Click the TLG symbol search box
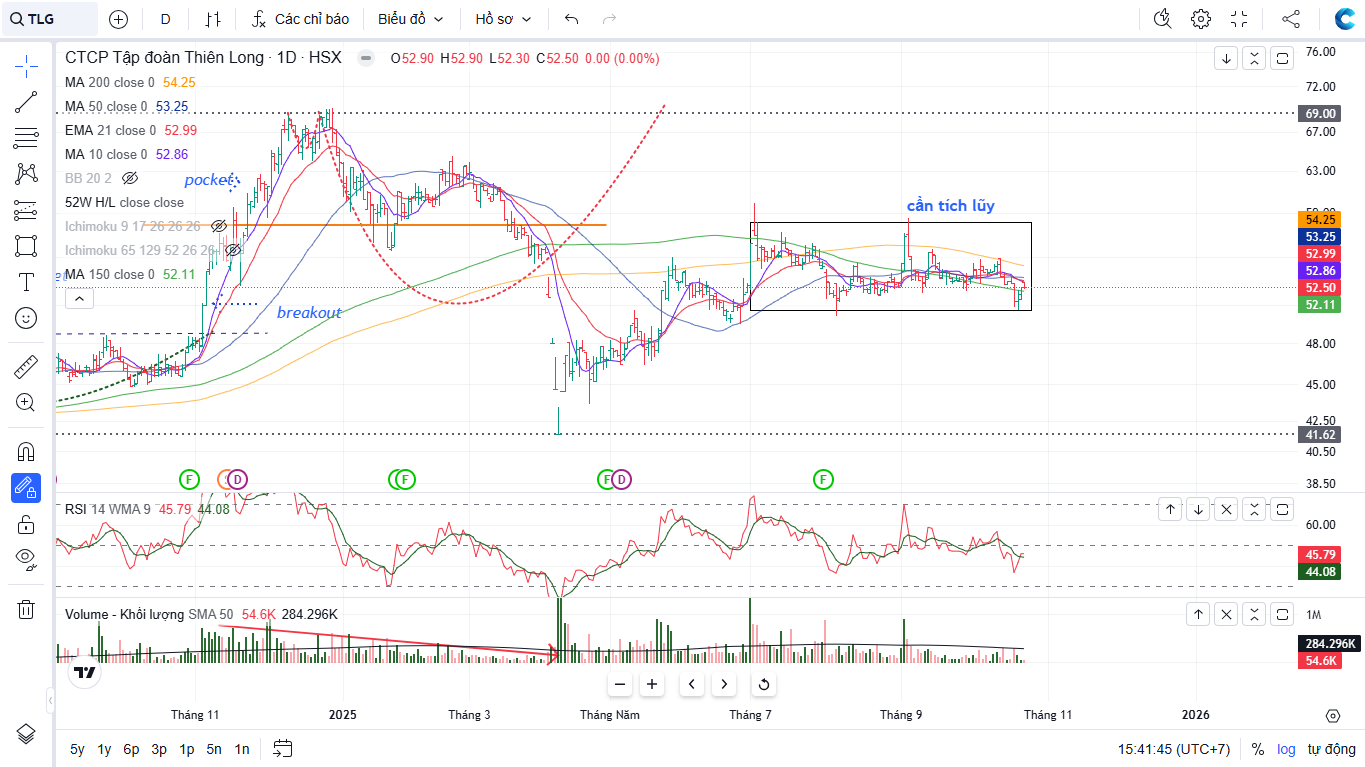The height and width of the screenshot is (767, 1365). tap(50, 19)
